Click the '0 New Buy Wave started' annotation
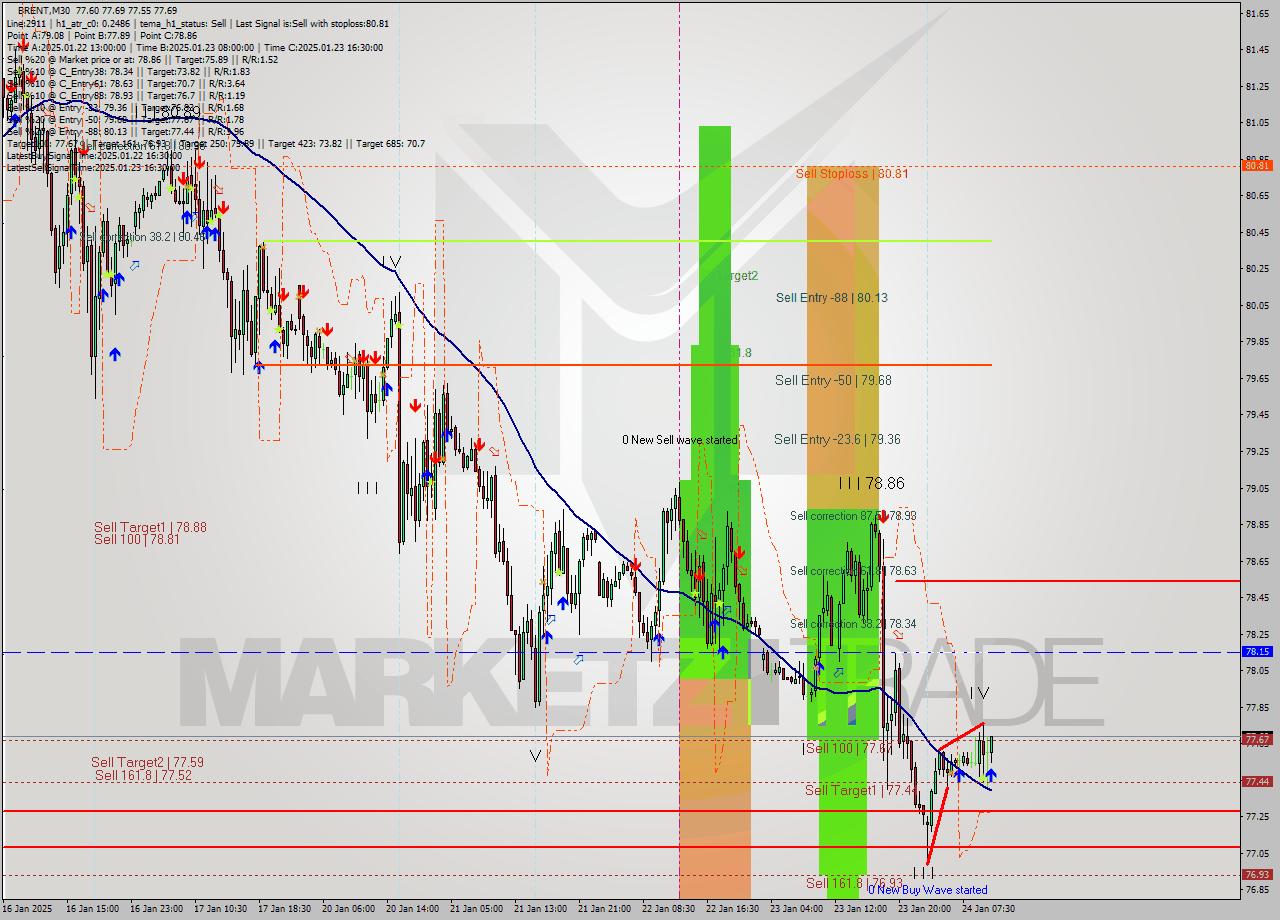 click(x=927, y=890)
